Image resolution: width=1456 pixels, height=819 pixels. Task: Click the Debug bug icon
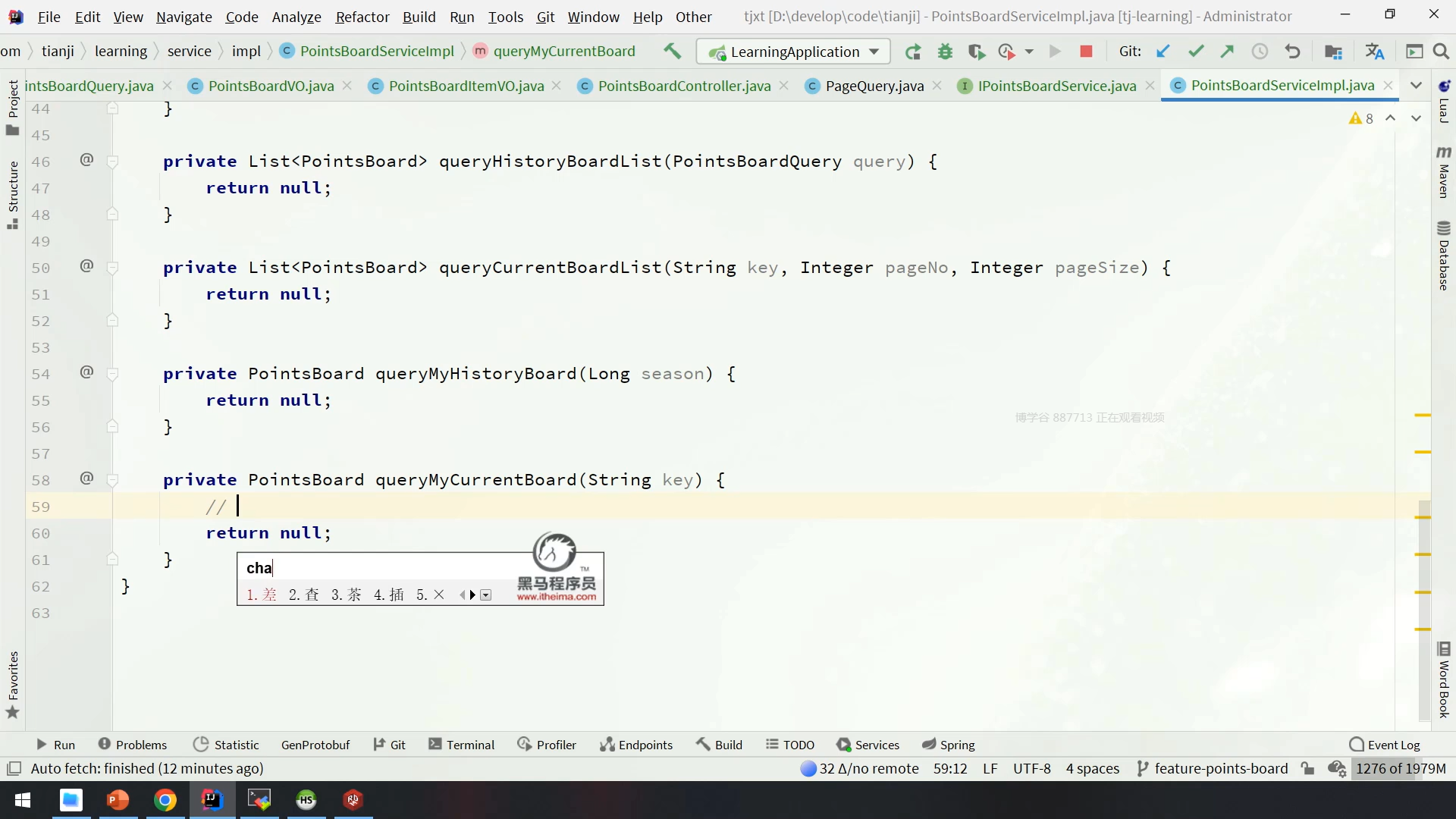coord(945,52)
